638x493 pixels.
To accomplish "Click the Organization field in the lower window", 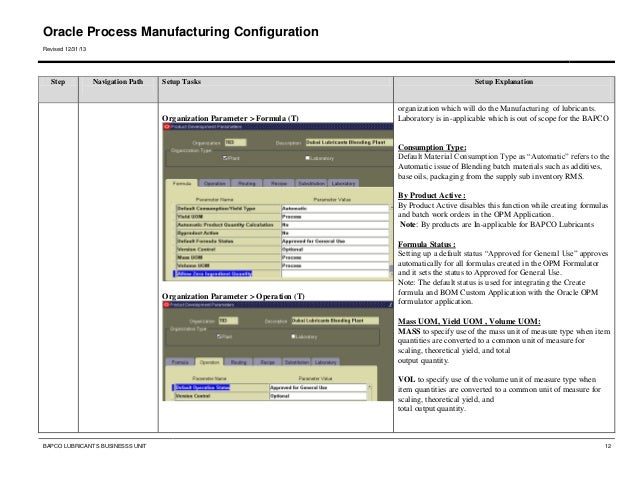I will 228,321.
